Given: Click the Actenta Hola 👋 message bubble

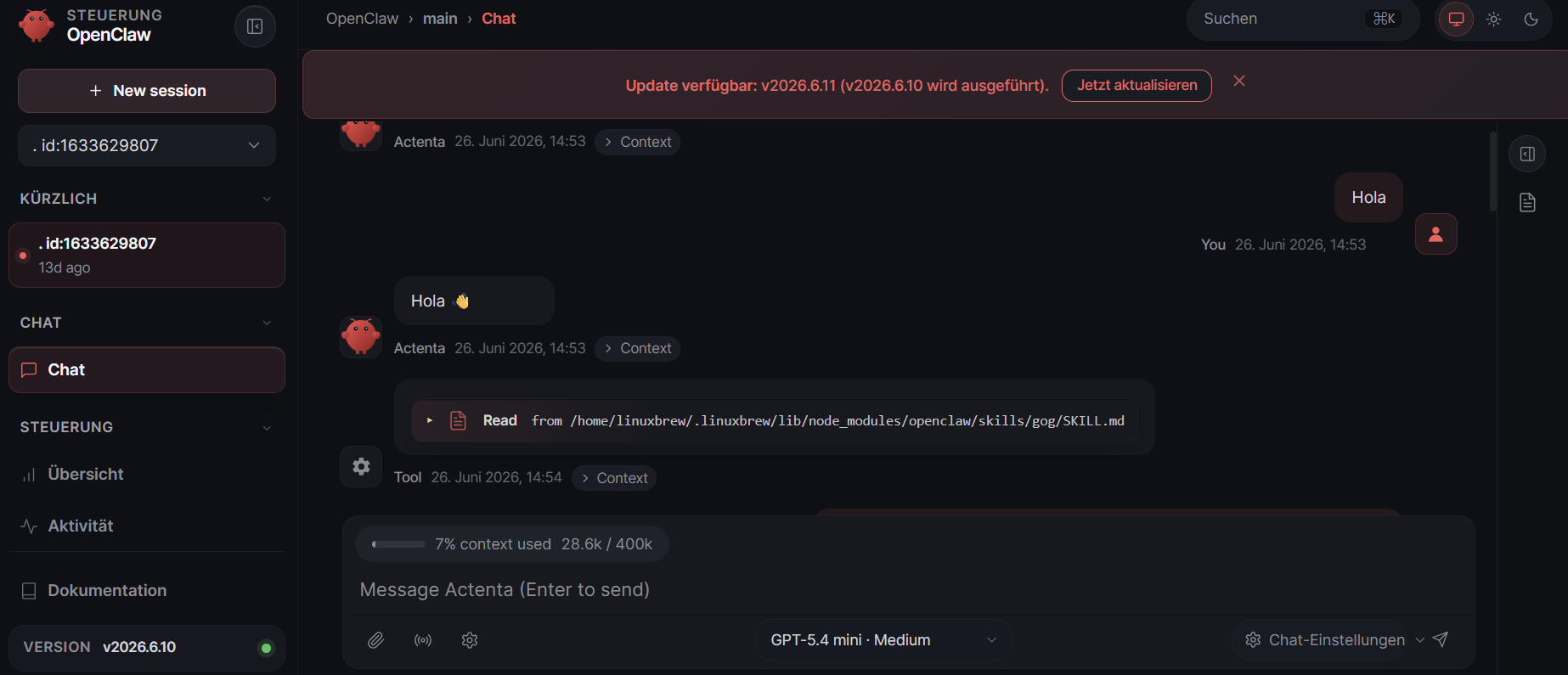Looking at the screenshot, I should point(474,301).
